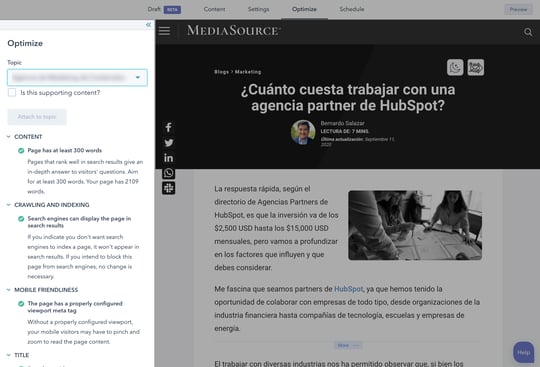Toggle the glasses reading mode icon

476,67
